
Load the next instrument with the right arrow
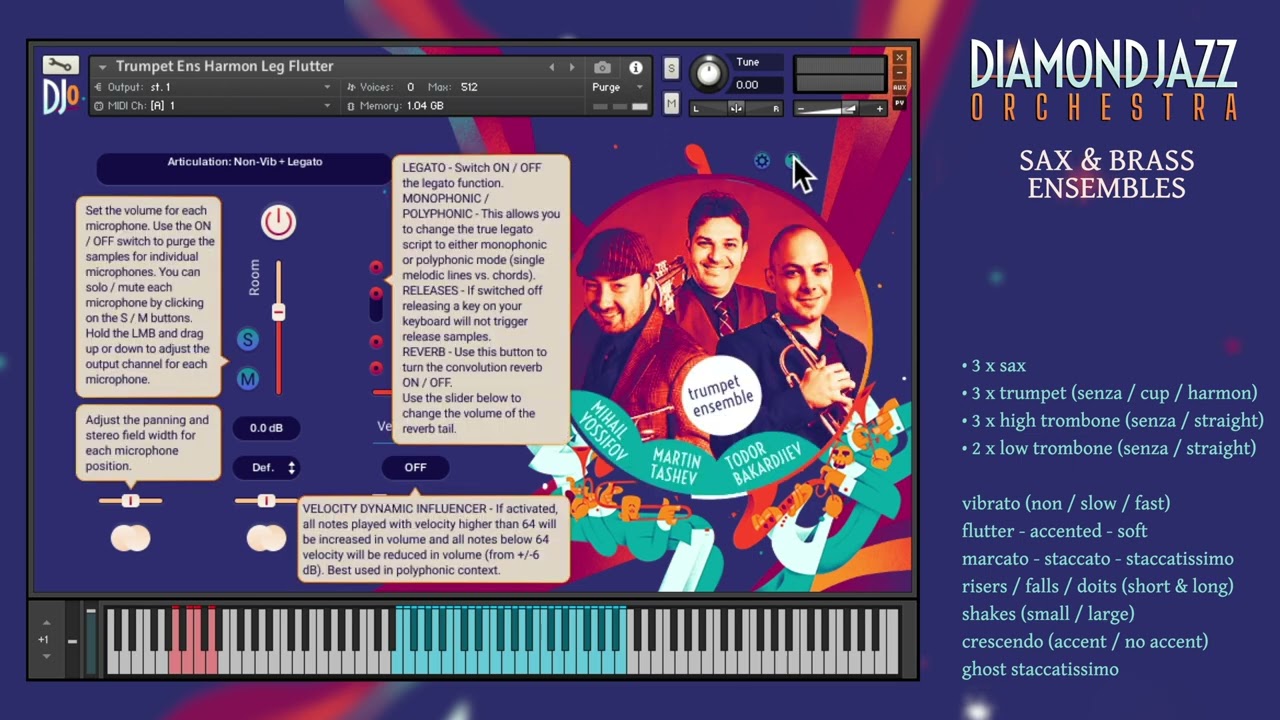(x=572, y=67)
